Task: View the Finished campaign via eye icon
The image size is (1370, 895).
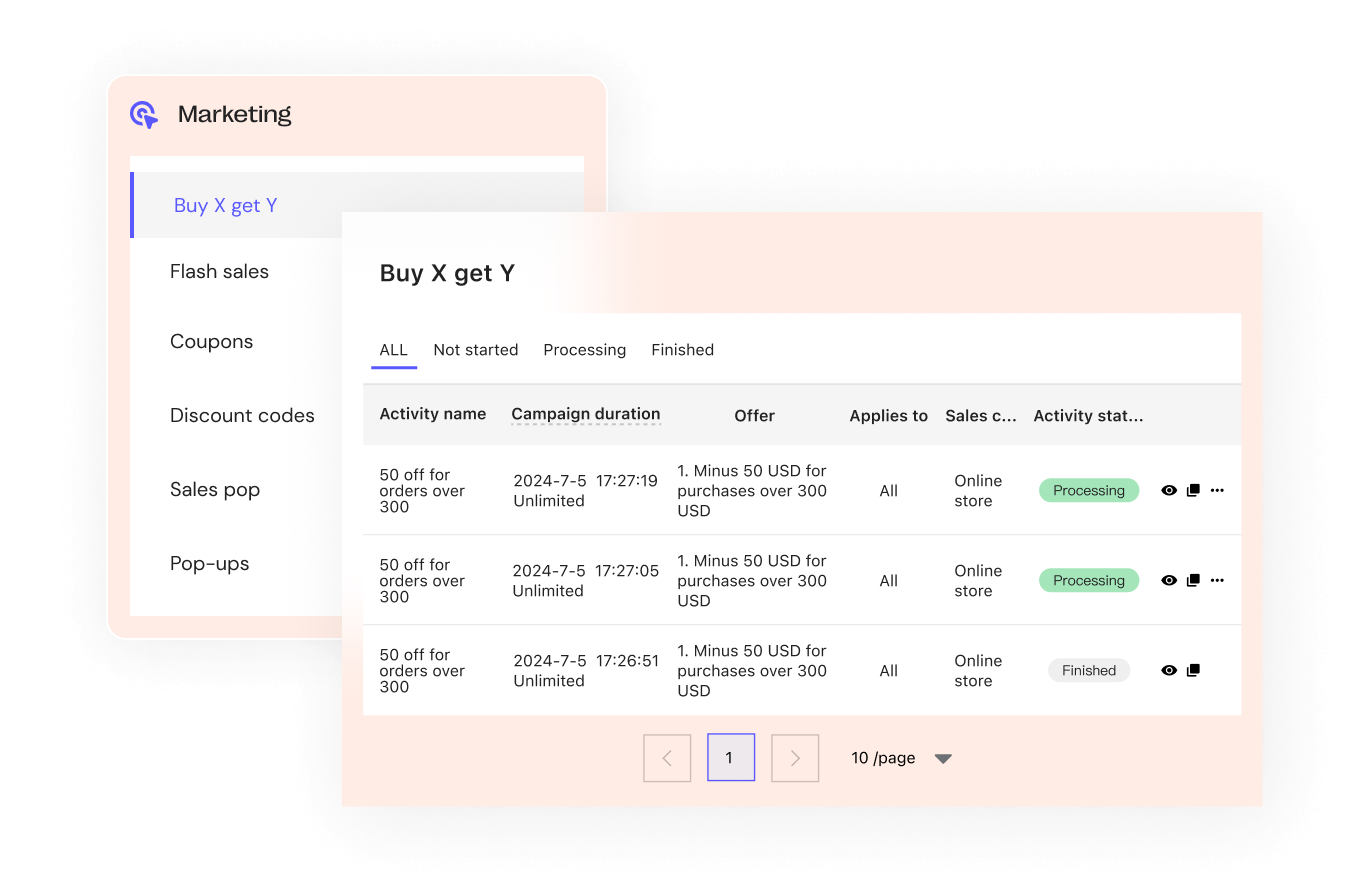Action: coord(1169,671)
